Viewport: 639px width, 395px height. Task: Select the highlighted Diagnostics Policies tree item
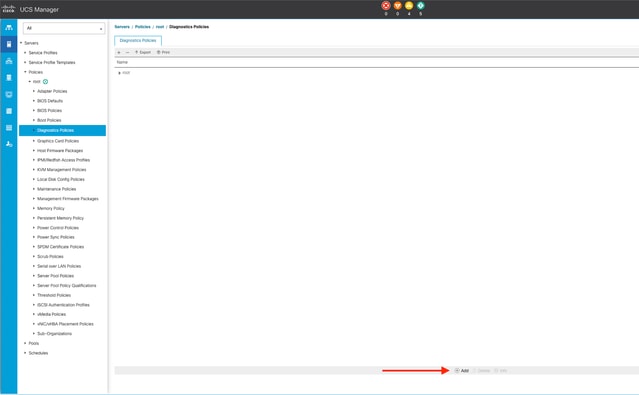click(x=62, y=130)
